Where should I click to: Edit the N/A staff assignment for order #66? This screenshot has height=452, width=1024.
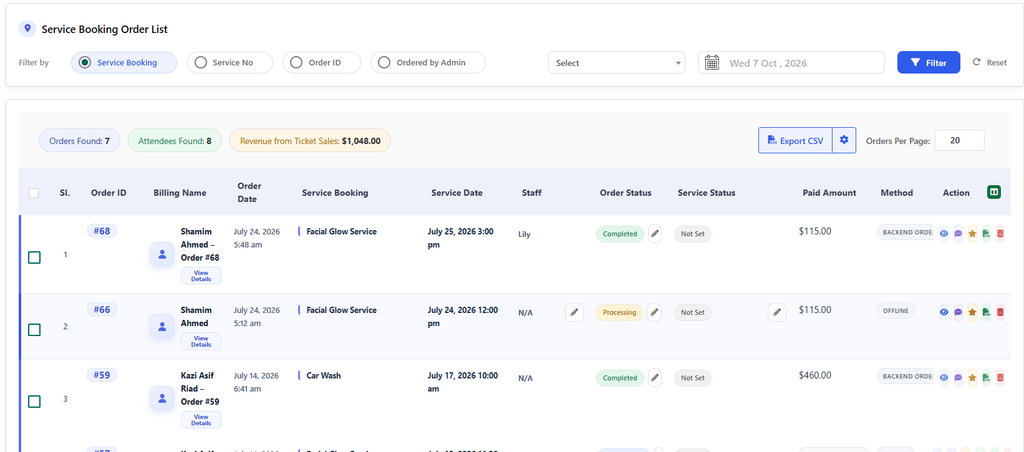coord(574,312)
